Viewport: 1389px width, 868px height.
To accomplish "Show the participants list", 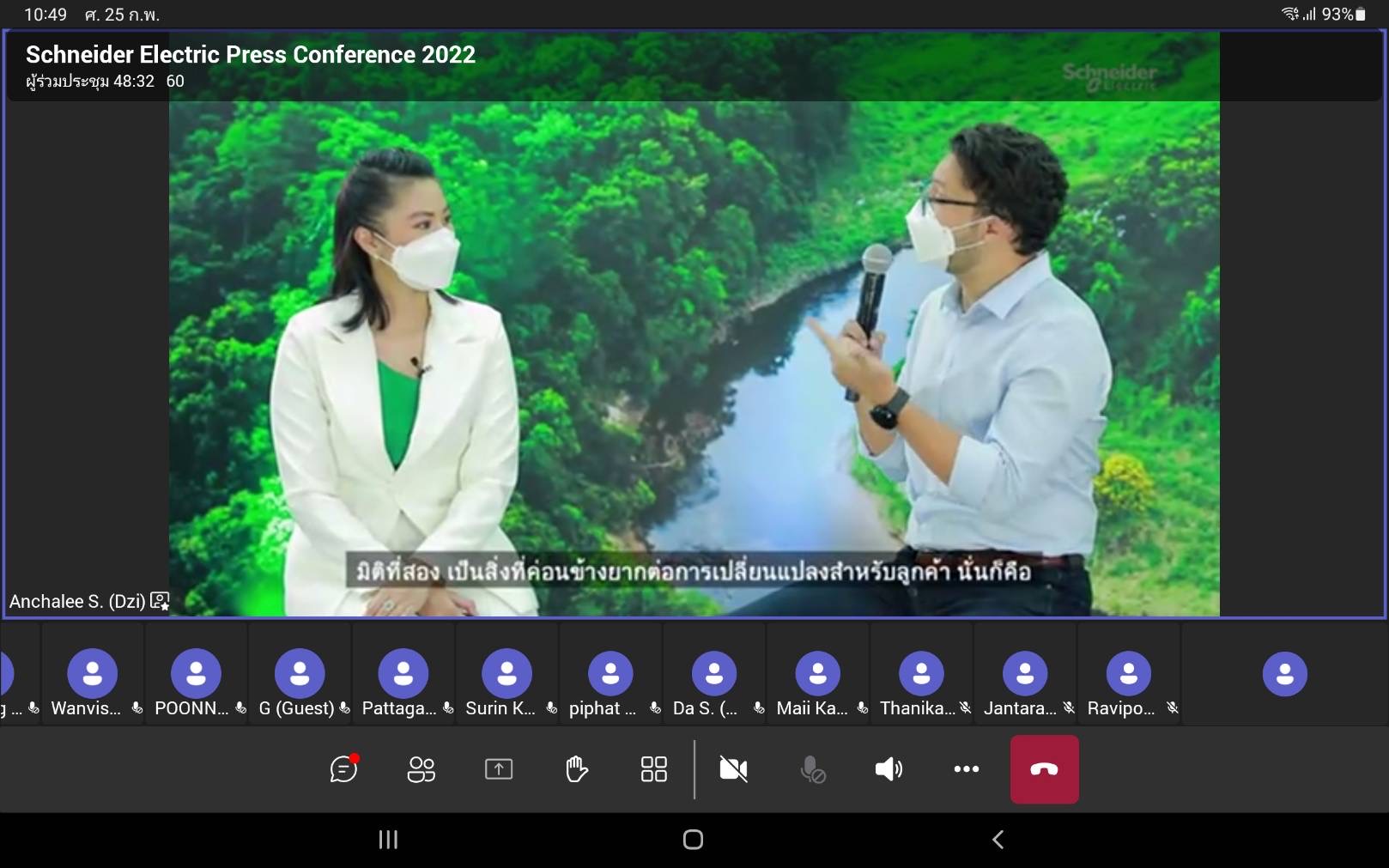I will (421, 769).
